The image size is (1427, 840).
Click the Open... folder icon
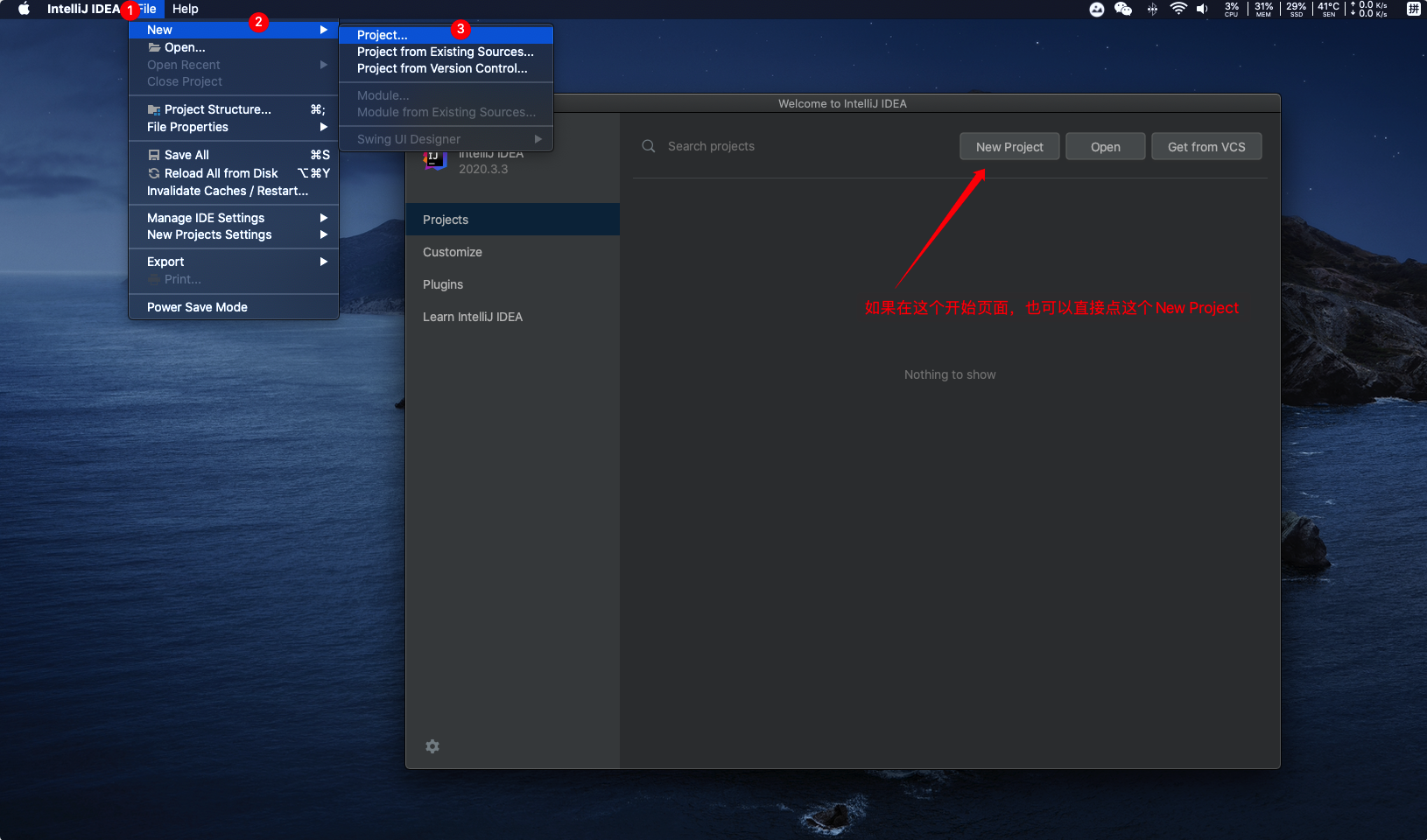(x=154, y=47)
